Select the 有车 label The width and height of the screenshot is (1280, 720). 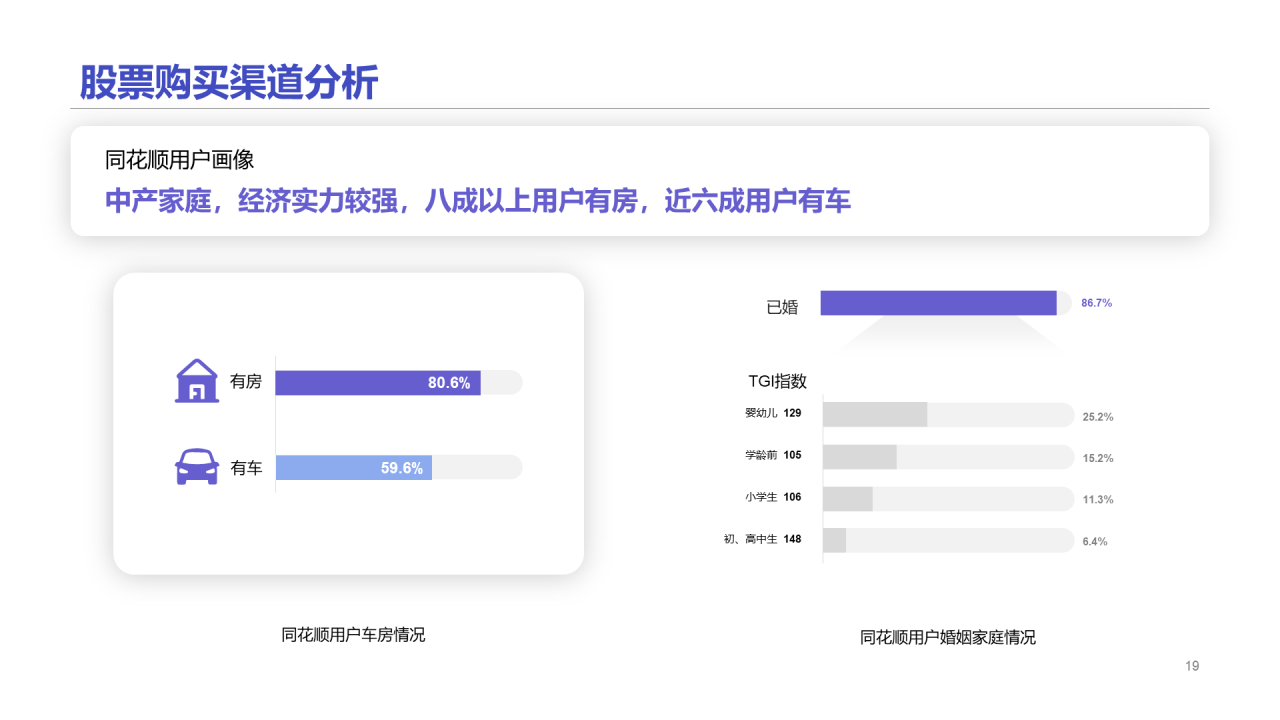[x=246, y=468]
